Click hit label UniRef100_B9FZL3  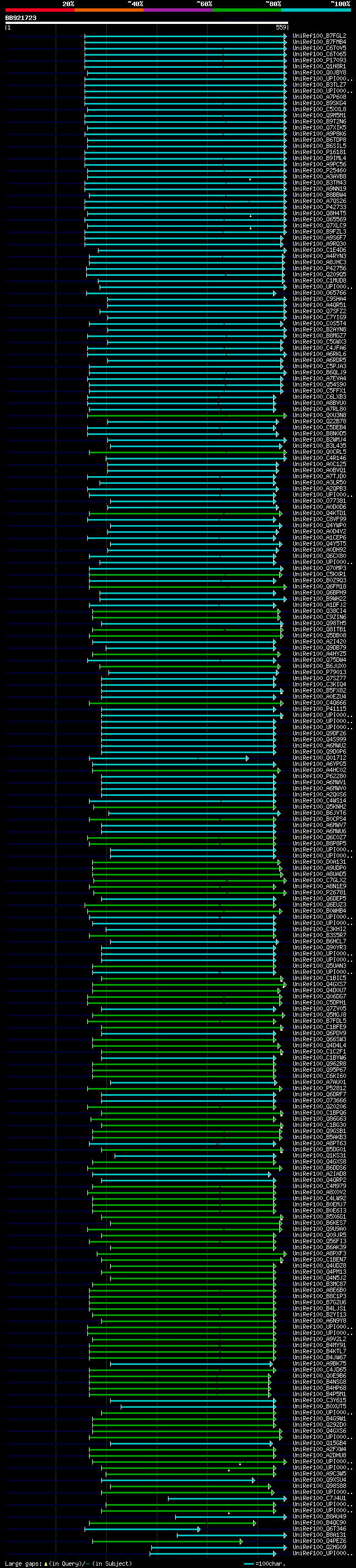point(319,231)
